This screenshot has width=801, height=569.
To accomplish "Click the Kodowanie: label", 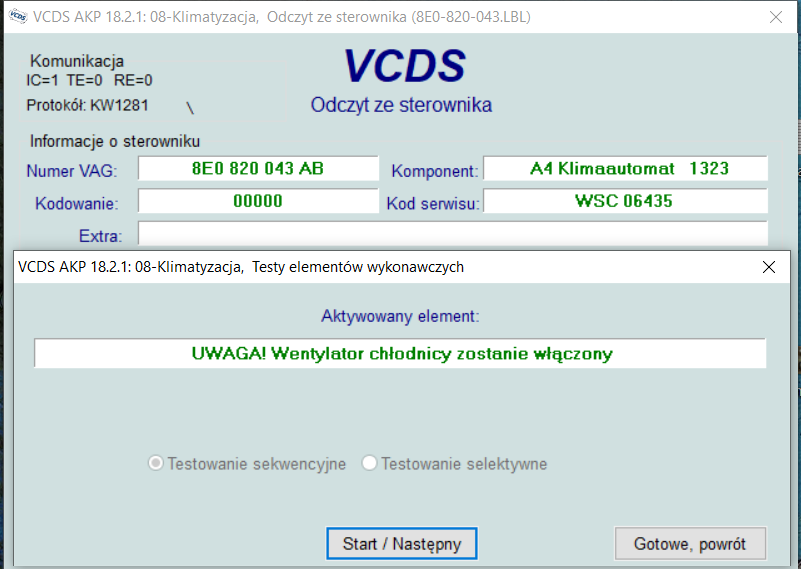I will coord(77,204).
